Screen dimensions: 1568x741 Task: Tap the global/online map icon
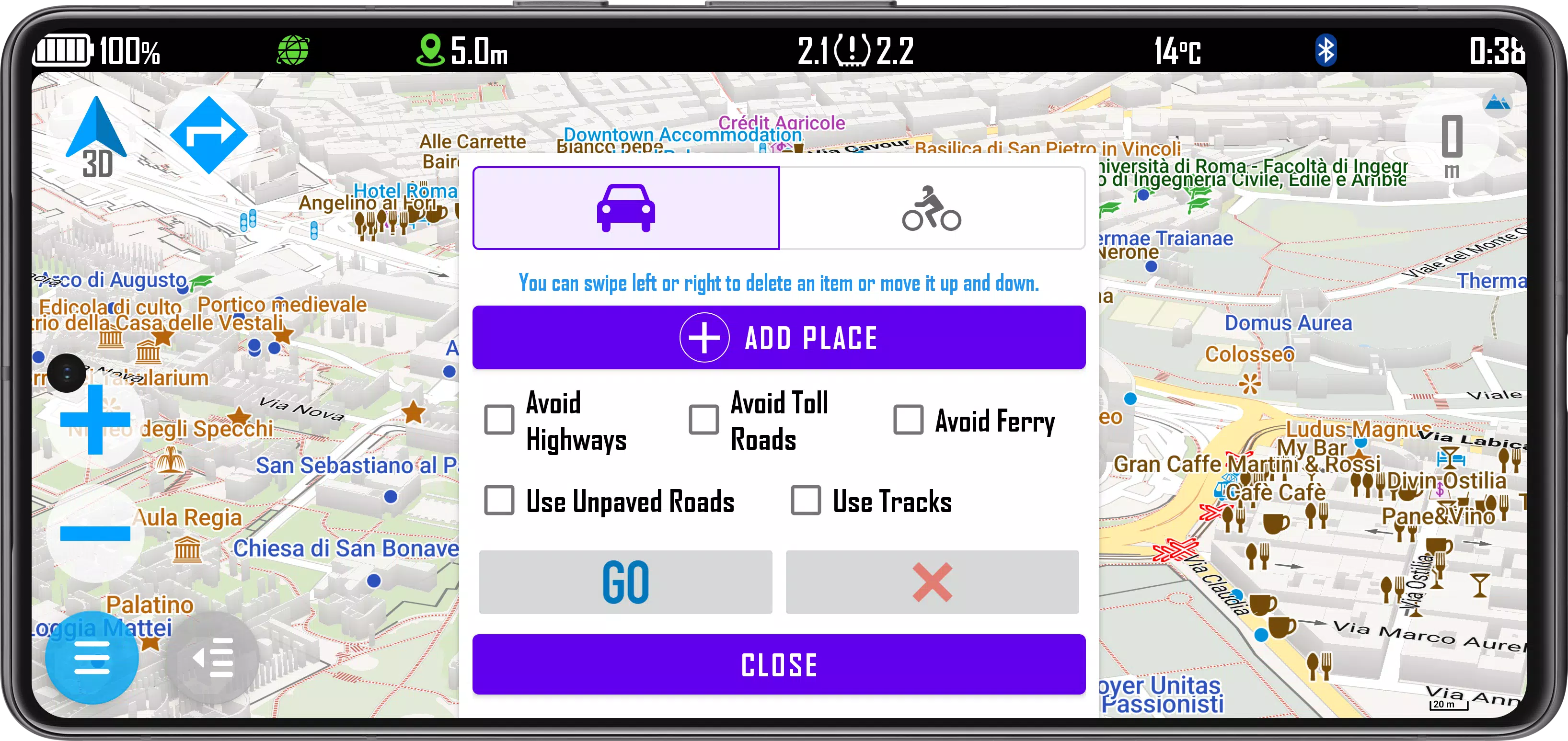[292, 49]
